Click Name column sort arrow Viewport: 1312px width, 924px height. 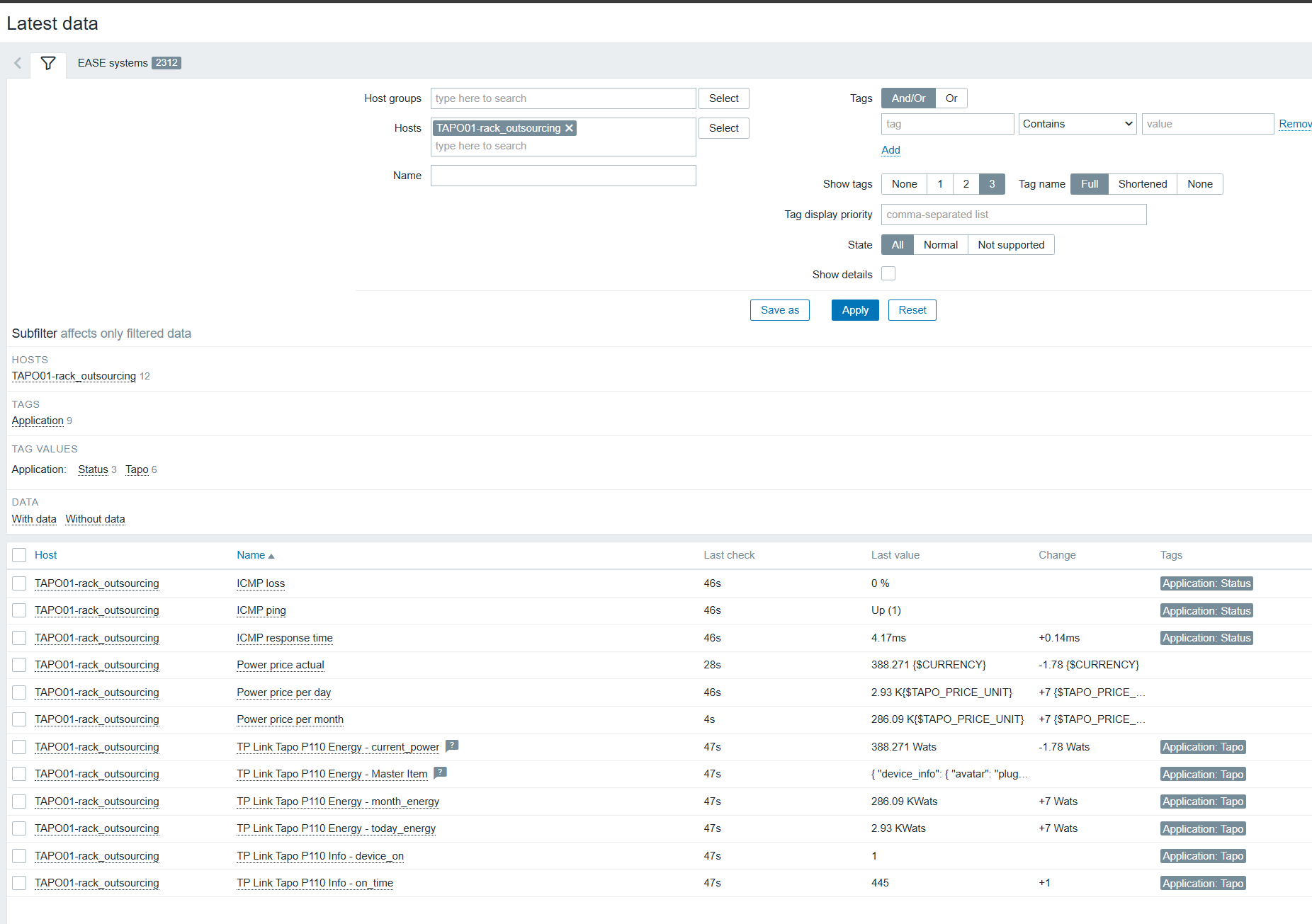pyautogui.click(x=271, y=557)
